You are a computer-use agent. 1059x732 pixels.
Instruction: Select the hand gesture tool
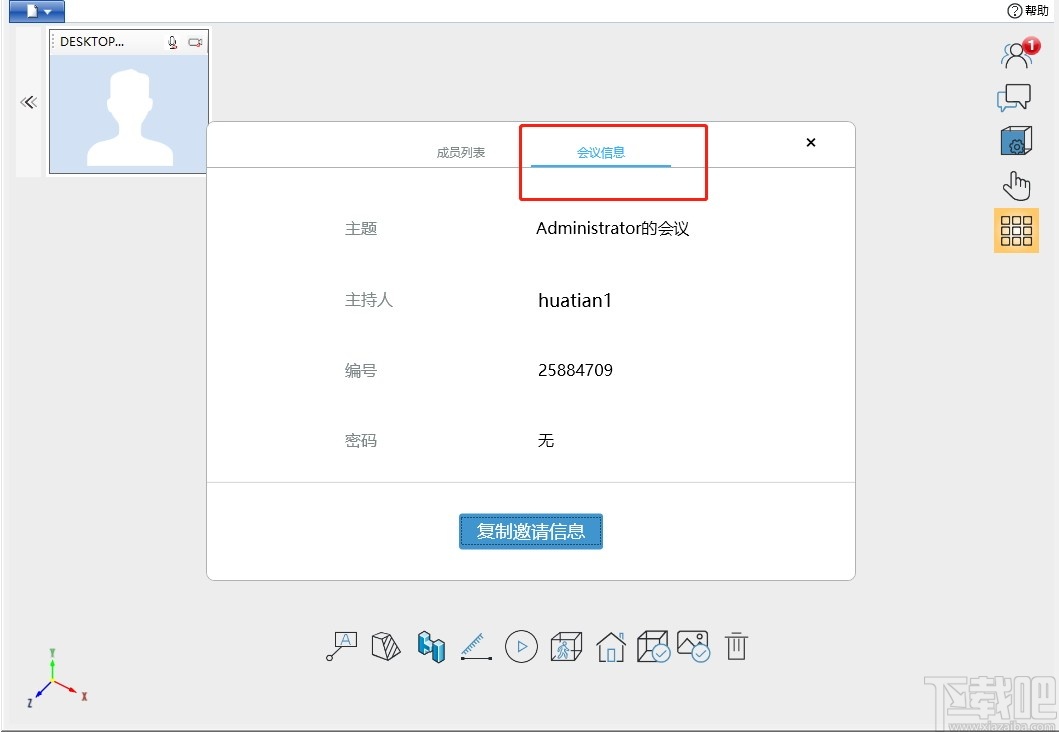coord(1016,185)
